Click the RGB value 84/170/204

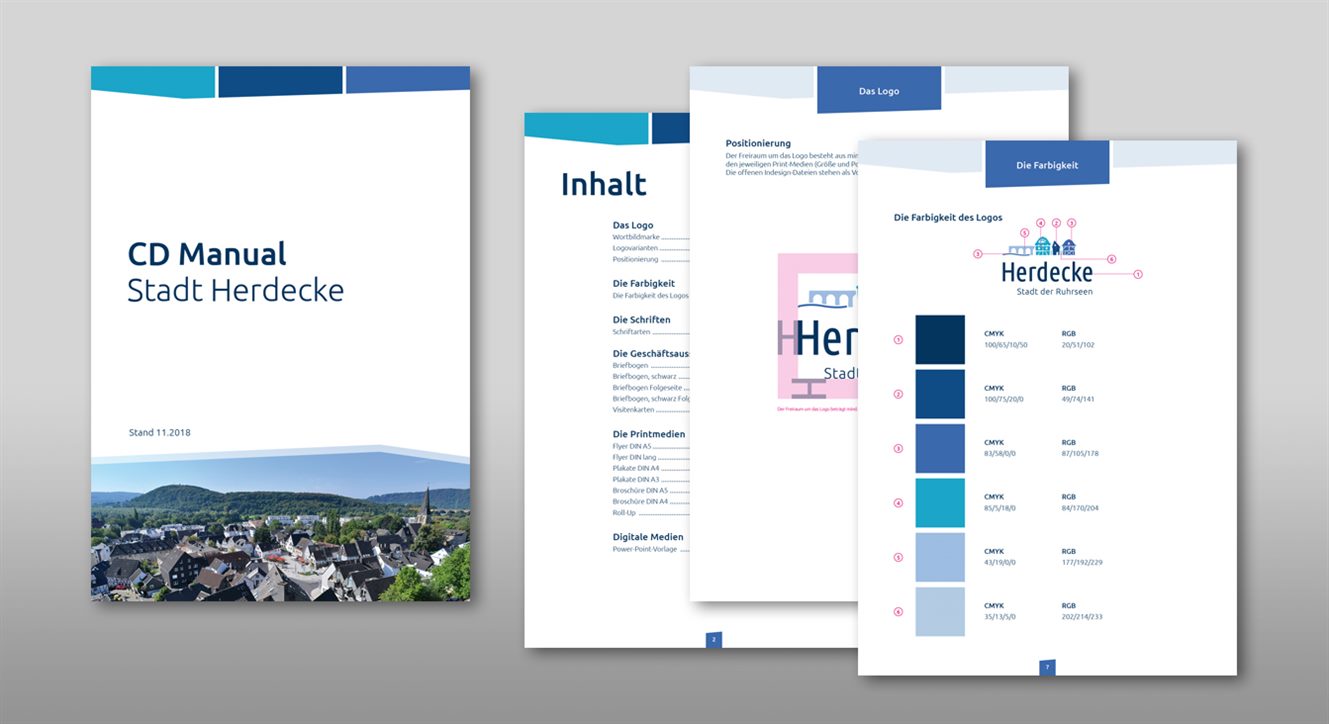point(1080,508)
